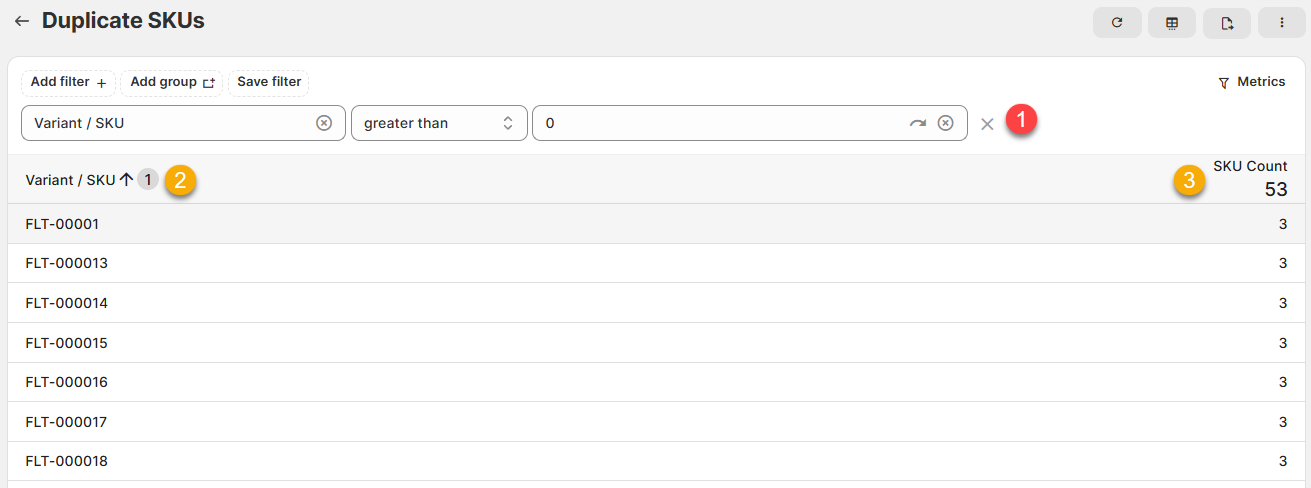
Task: Open the Metrics filter
Action: tap(1251, 82)
